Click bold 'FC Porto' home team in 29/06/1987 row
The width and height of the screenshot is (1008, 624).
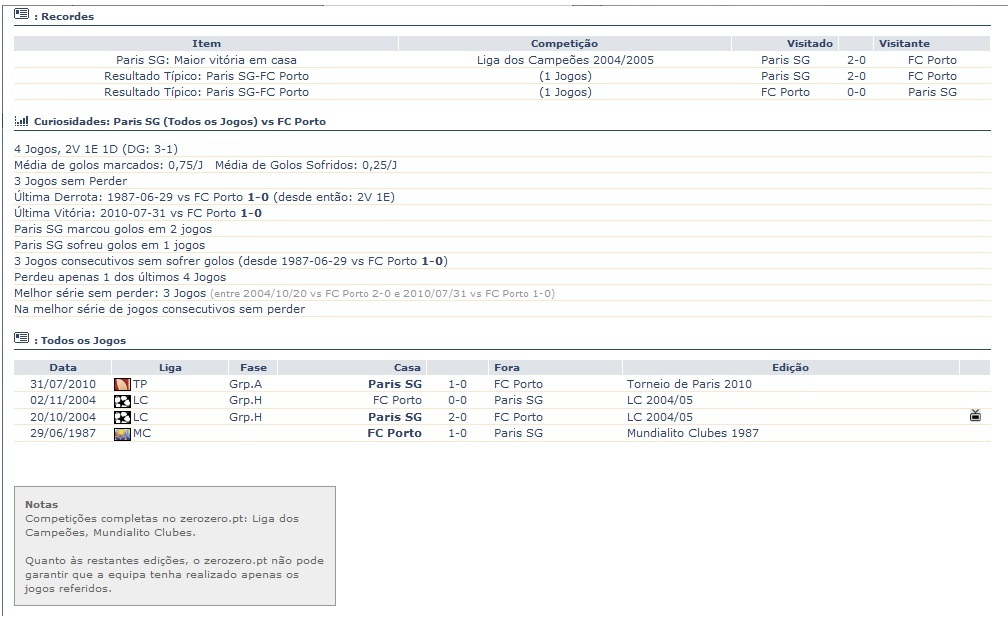pos(394,433)
